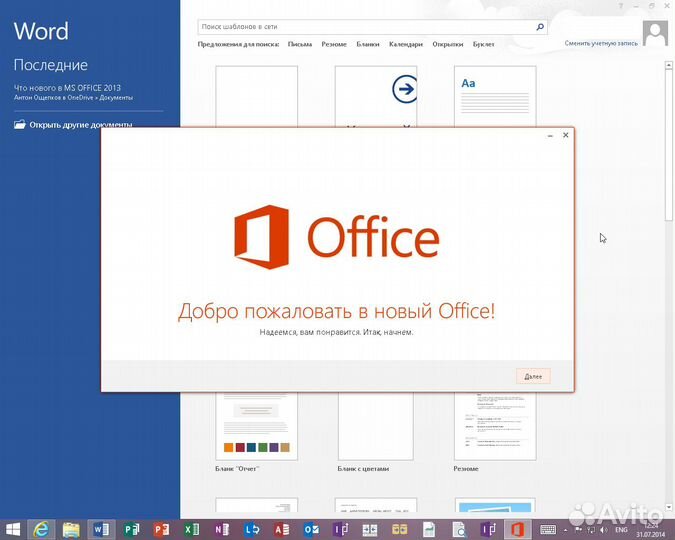The image size is (675, 540).
Task: Open Internet Explorer from taskbar
Action: click(x=41, y=530)
